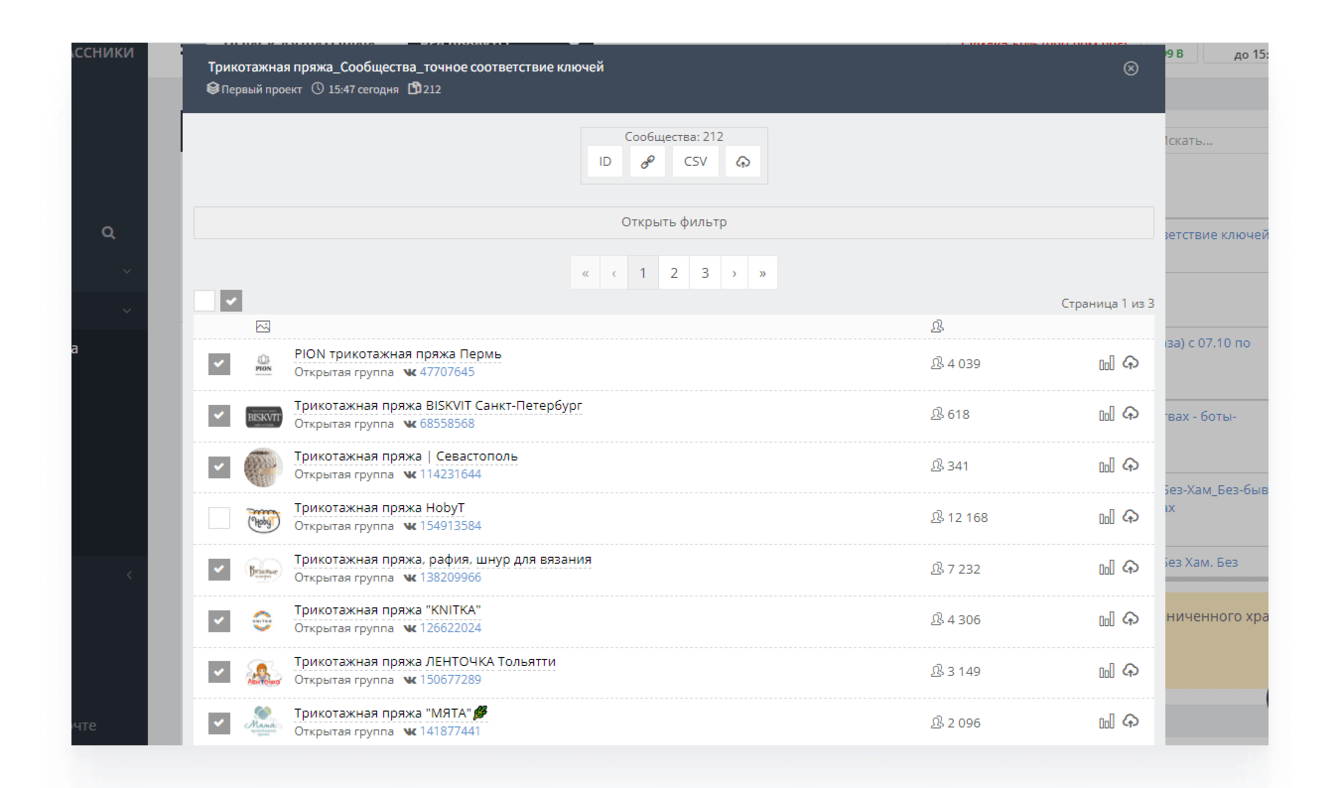Click the BISKVIT group avatar thumbnail
The width and height of the screenshot is (1340, 788).
pos(264,416)
